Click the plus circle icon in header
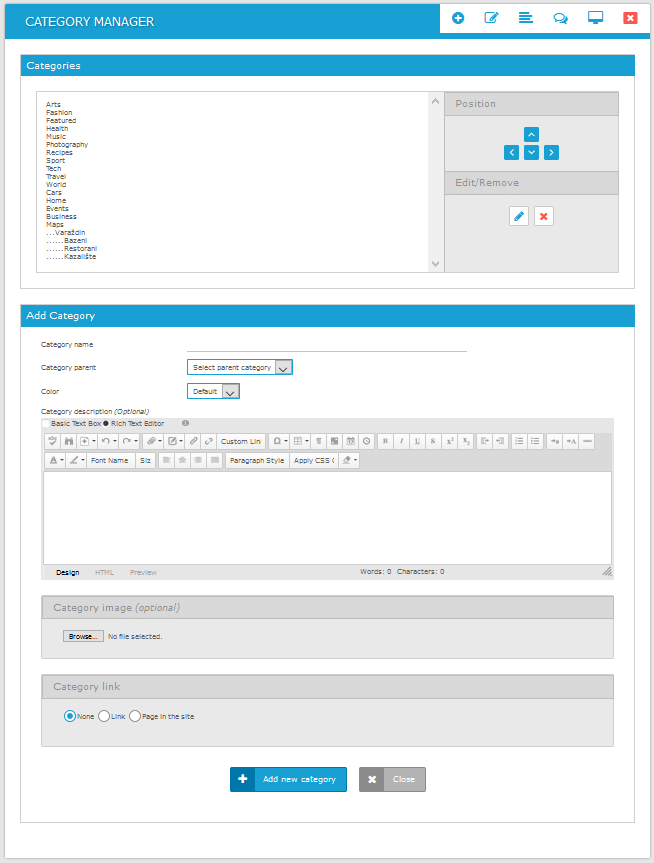Image resolution: width=654 pixels, height=863 pixels. (458, 18)
